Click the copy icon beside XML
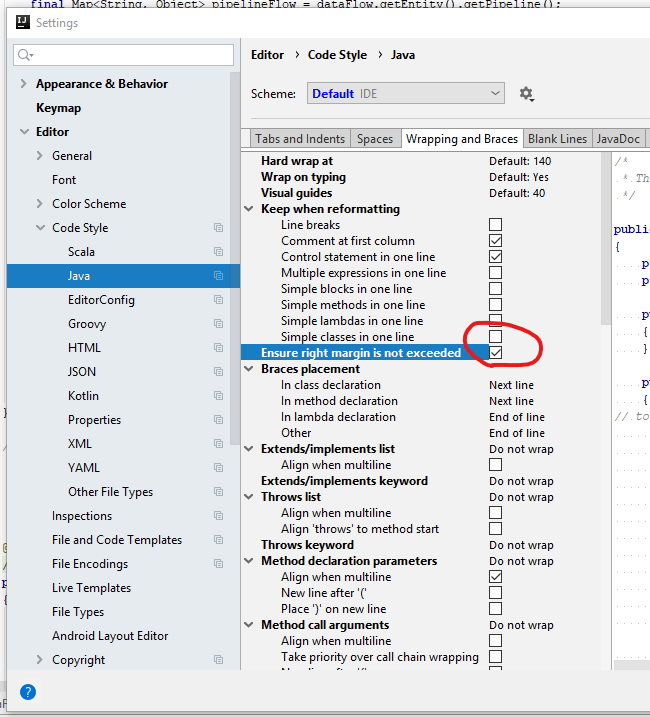 coord(219,444)
